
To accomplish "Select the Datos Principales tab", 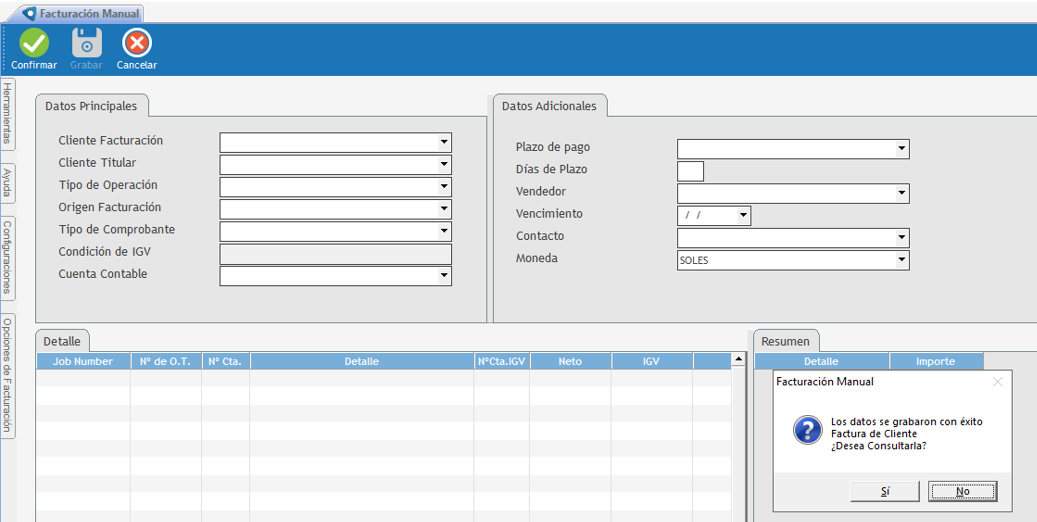I will [91, 106].
